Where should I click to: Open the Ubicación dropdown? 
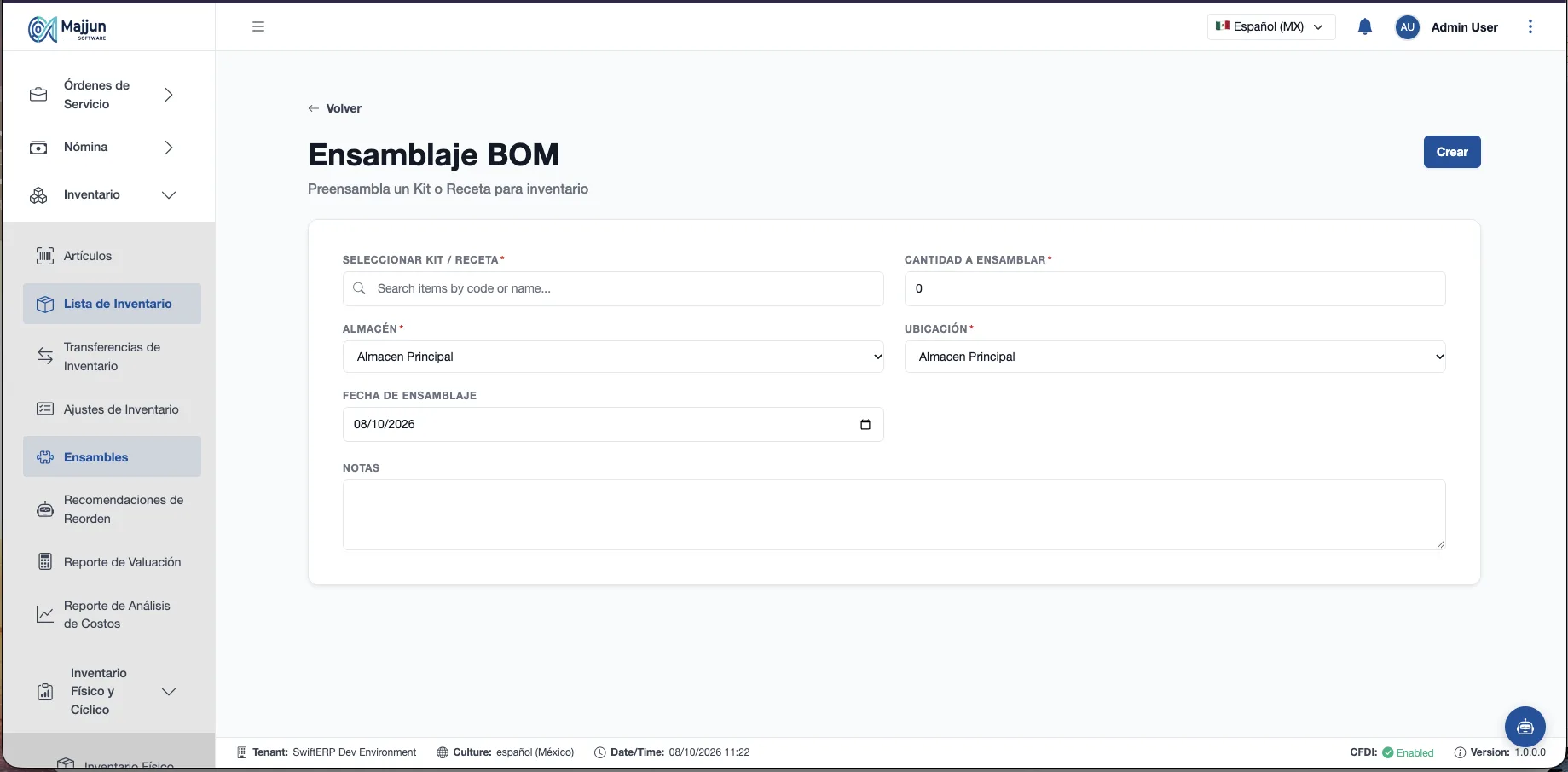point(1175,357)
